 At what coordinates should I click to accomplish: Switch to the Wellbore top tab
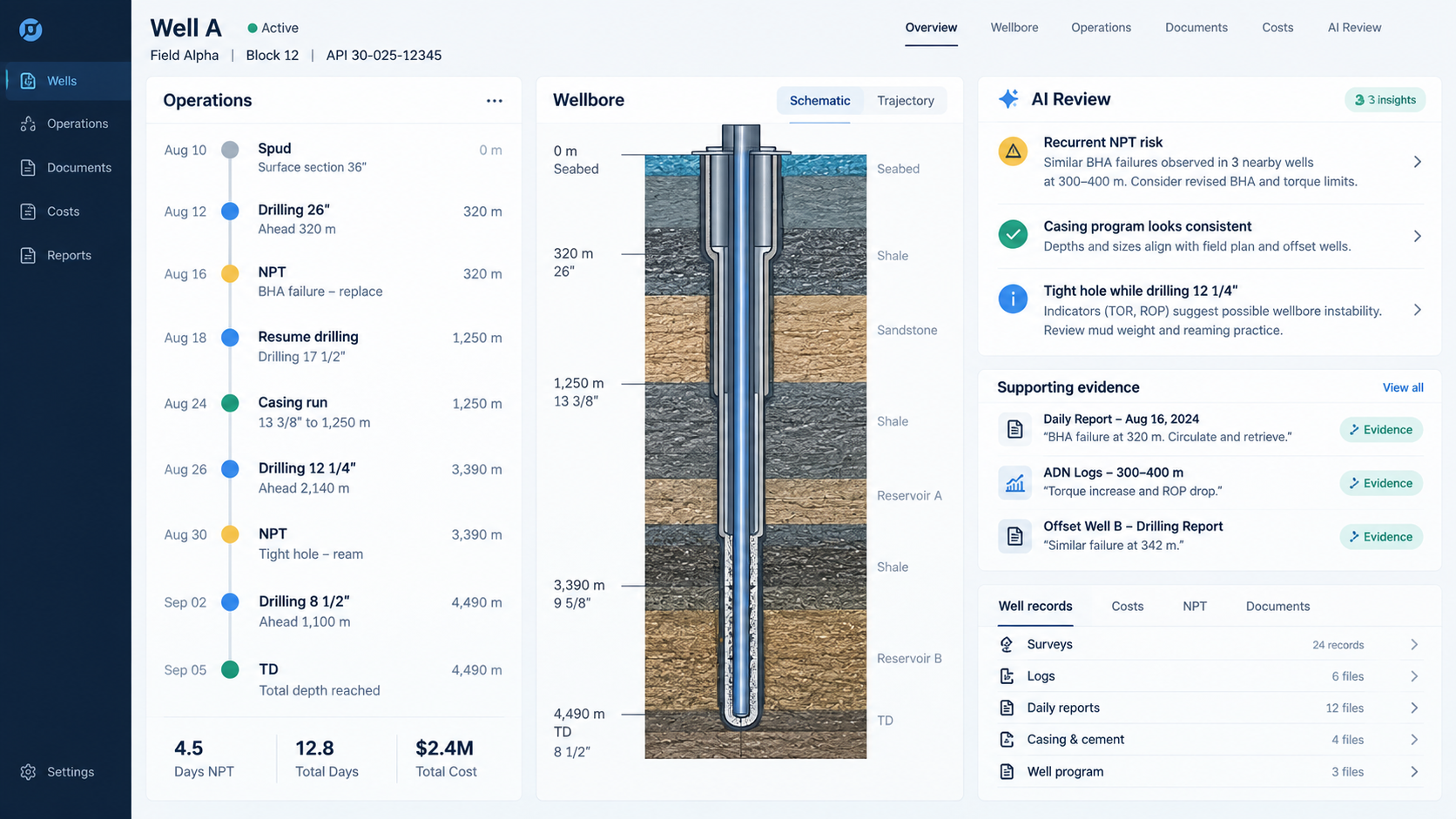[x=1014, y=28]
